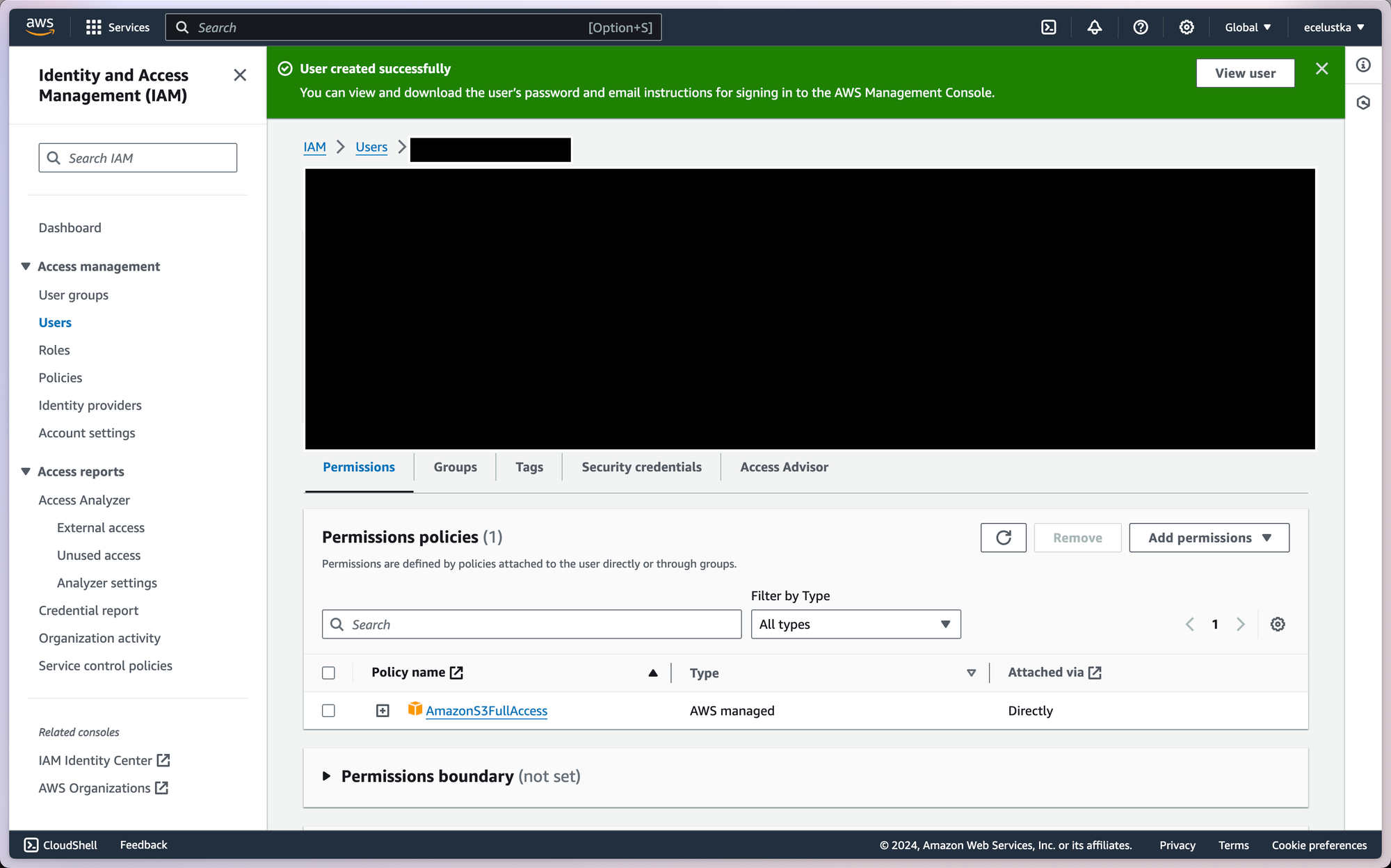Open the help question mark icon

click(x=1140, y=27)
